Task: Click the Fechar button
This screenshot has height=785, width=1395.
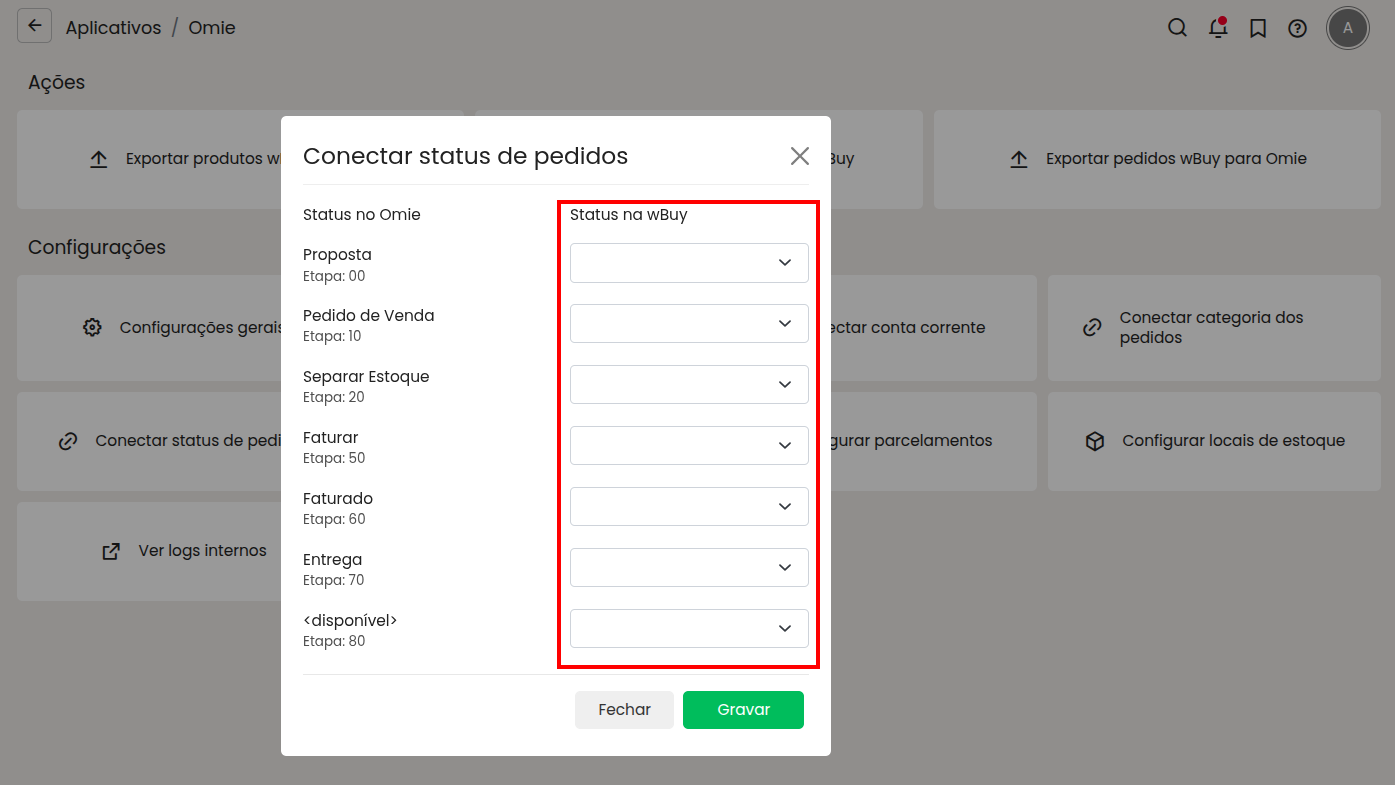Action: coord(624,710)
